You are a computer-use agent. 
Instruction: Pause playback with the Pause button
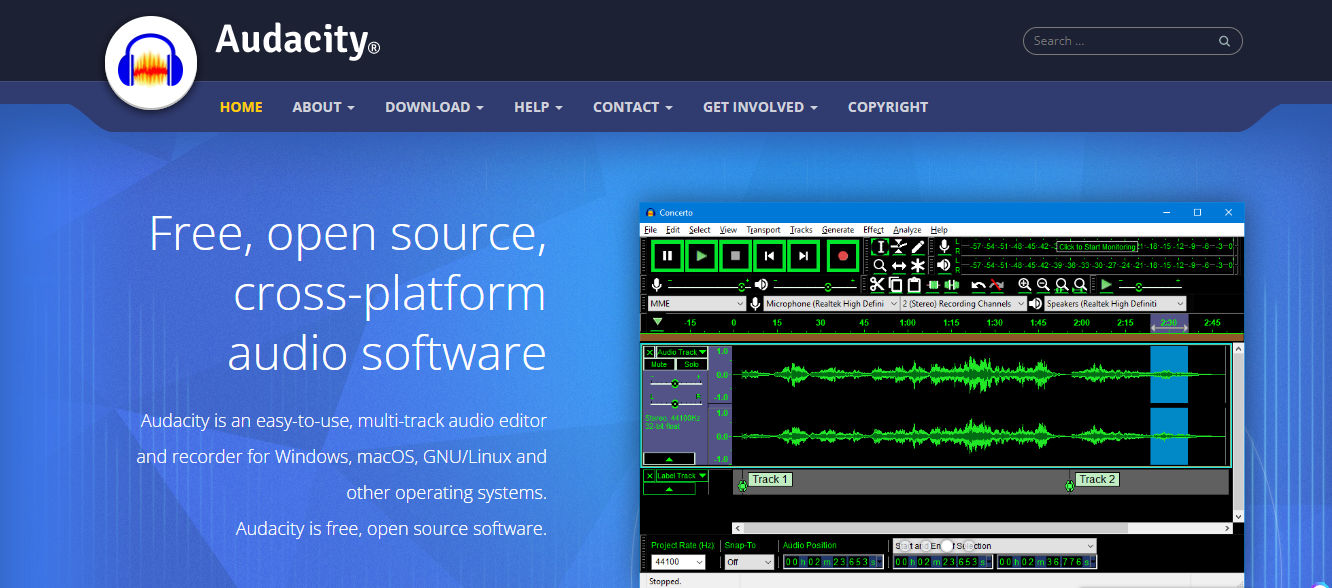[667, 256]
